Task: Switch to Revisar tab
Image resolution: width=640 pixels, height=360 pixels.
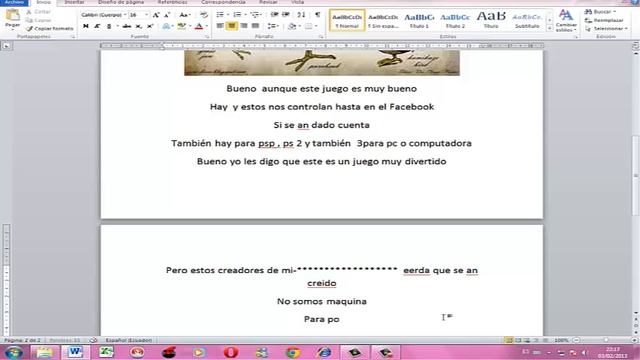Action: pos(268,2)
